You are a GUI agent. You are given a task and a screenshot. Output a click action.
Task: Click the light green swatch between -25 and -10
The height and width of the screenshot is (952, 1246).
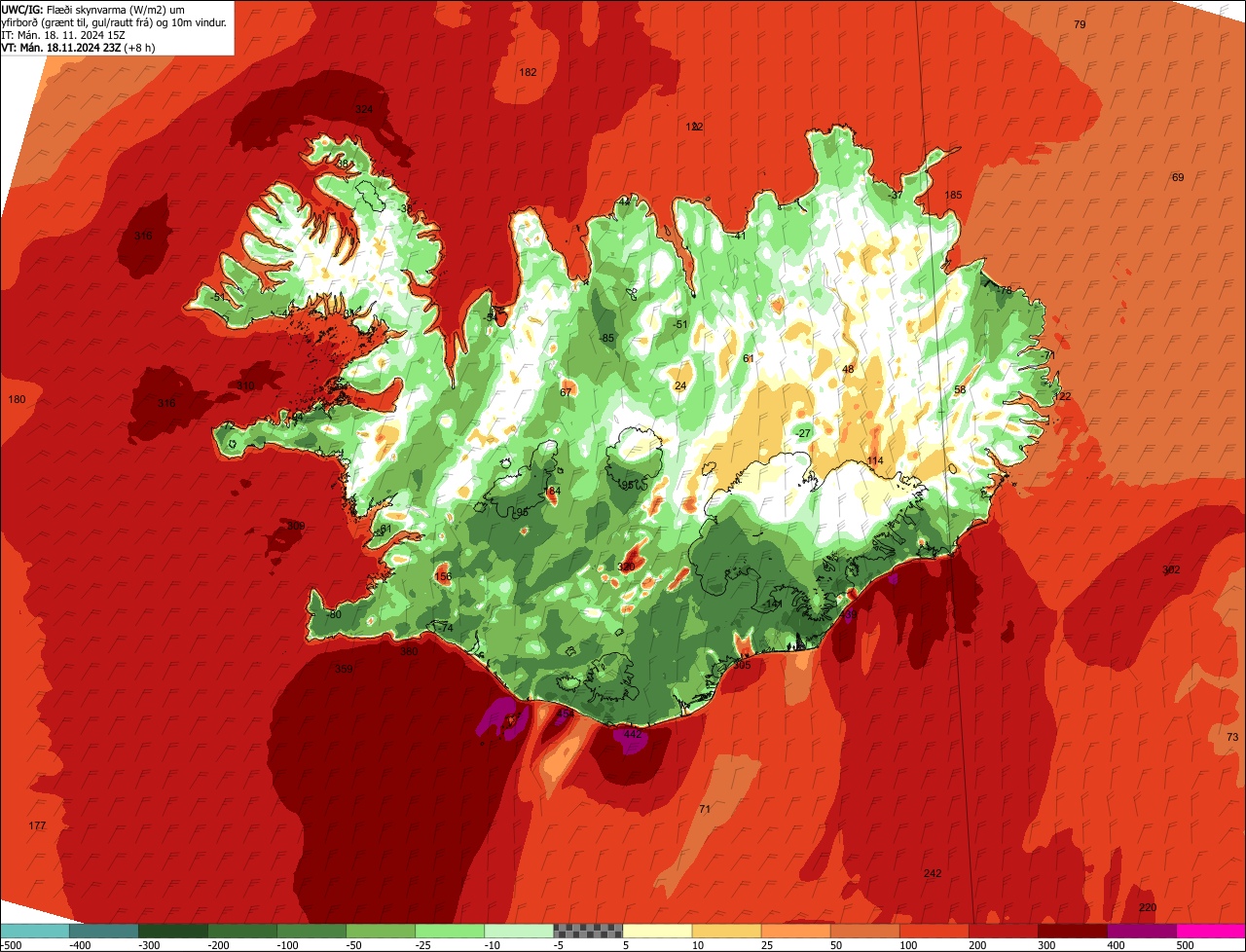point(449,931)
